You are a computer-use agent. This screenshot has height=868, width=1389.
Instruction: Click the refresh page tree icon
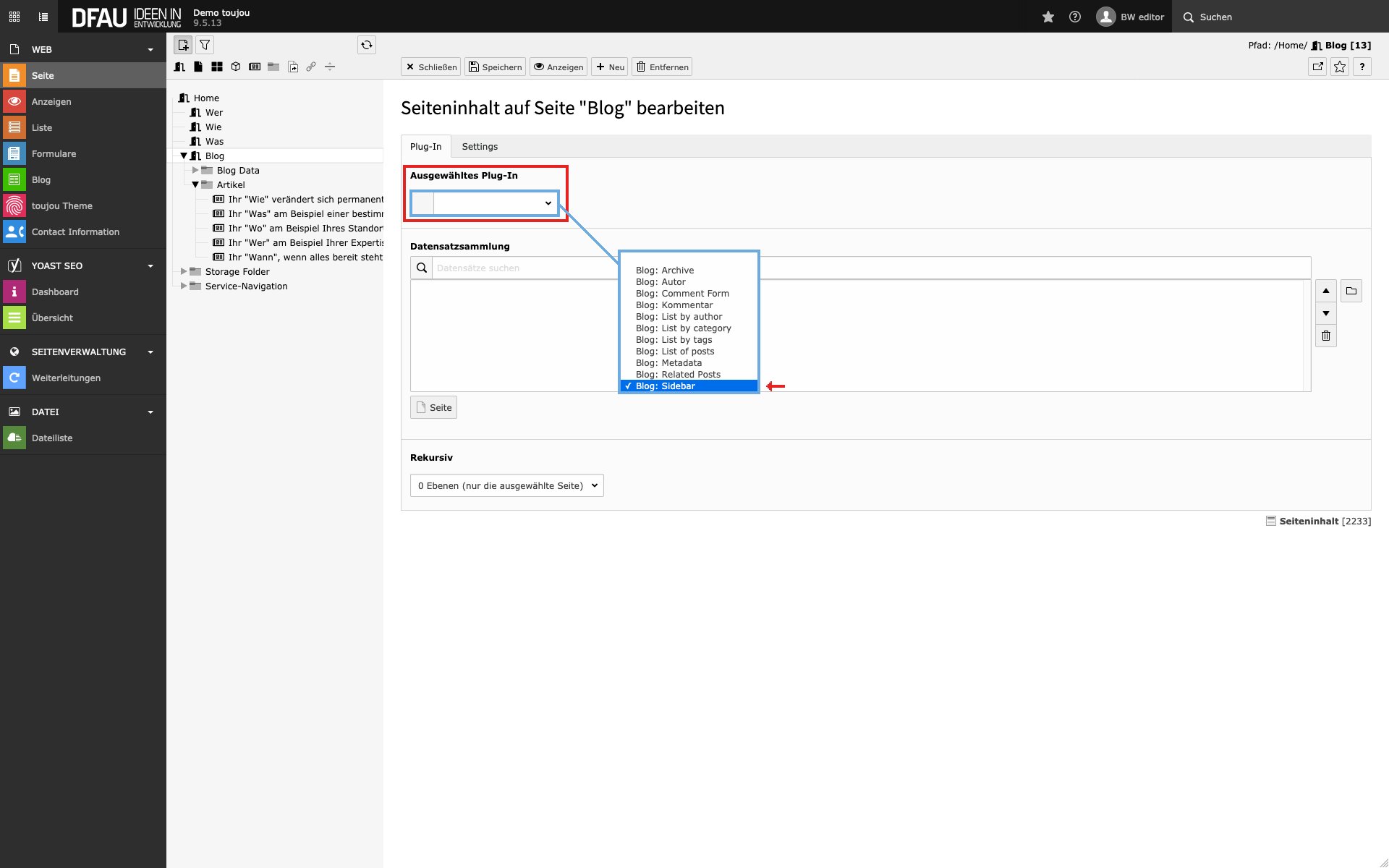coord(367,45)
